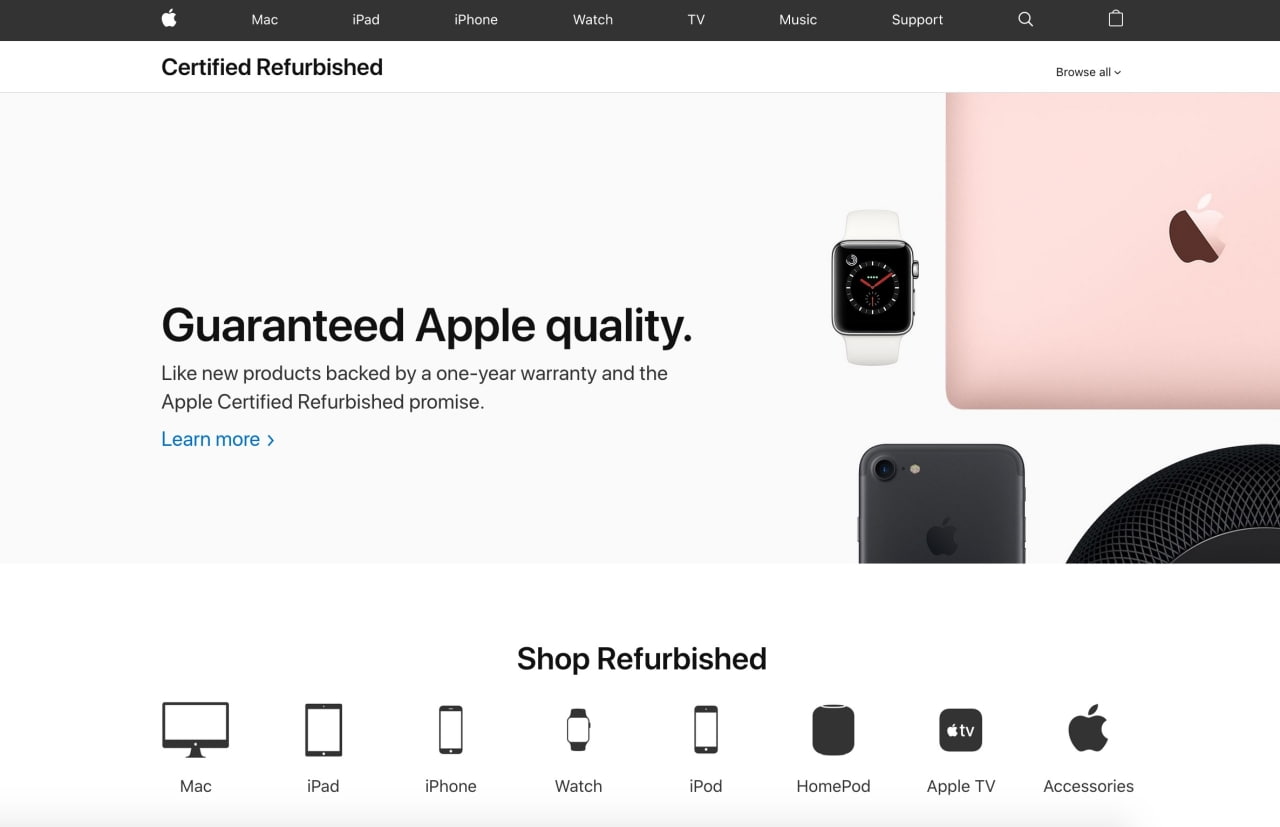Image resolution: width=1280 pixels, height=827 pixels.
Task: Select the iPod refurbished category icon
Action: pyautogui.click(x=706, y=730)
